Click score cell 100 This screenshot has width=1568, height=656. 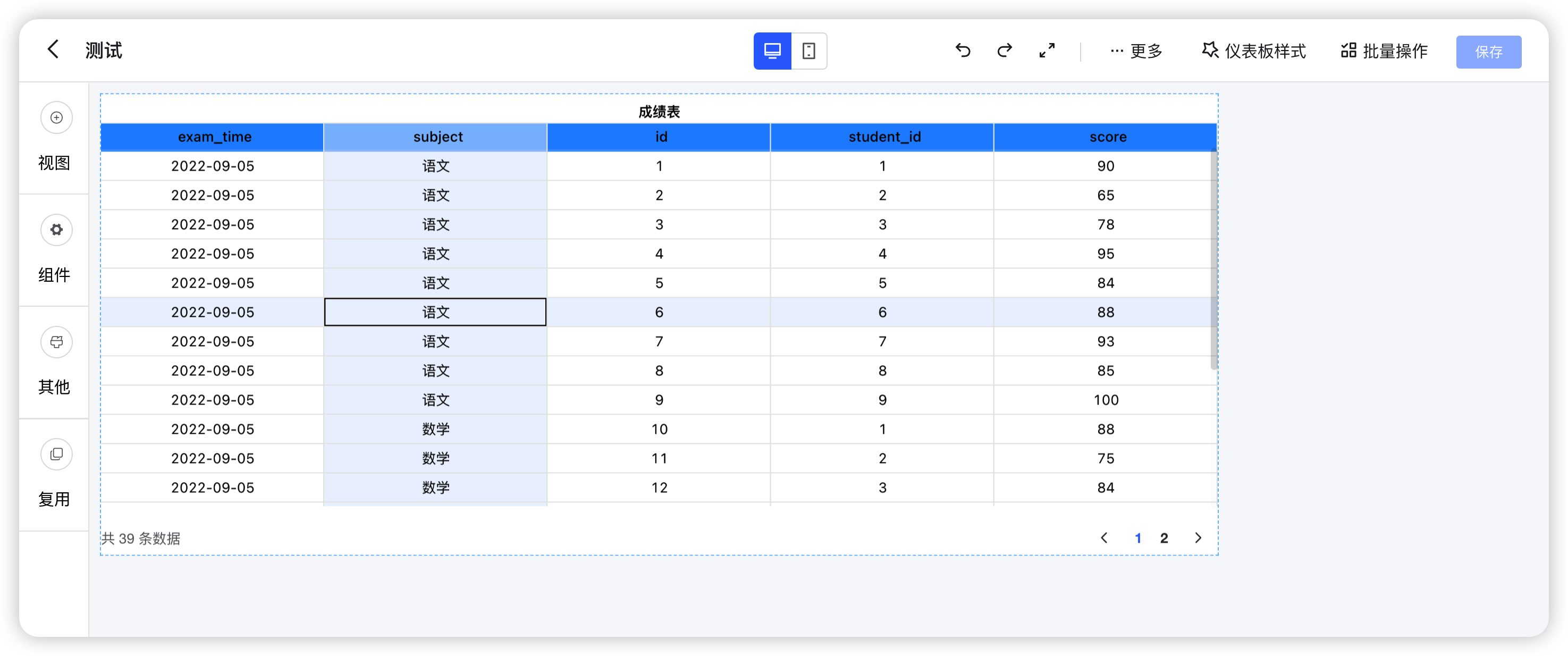1106,400
